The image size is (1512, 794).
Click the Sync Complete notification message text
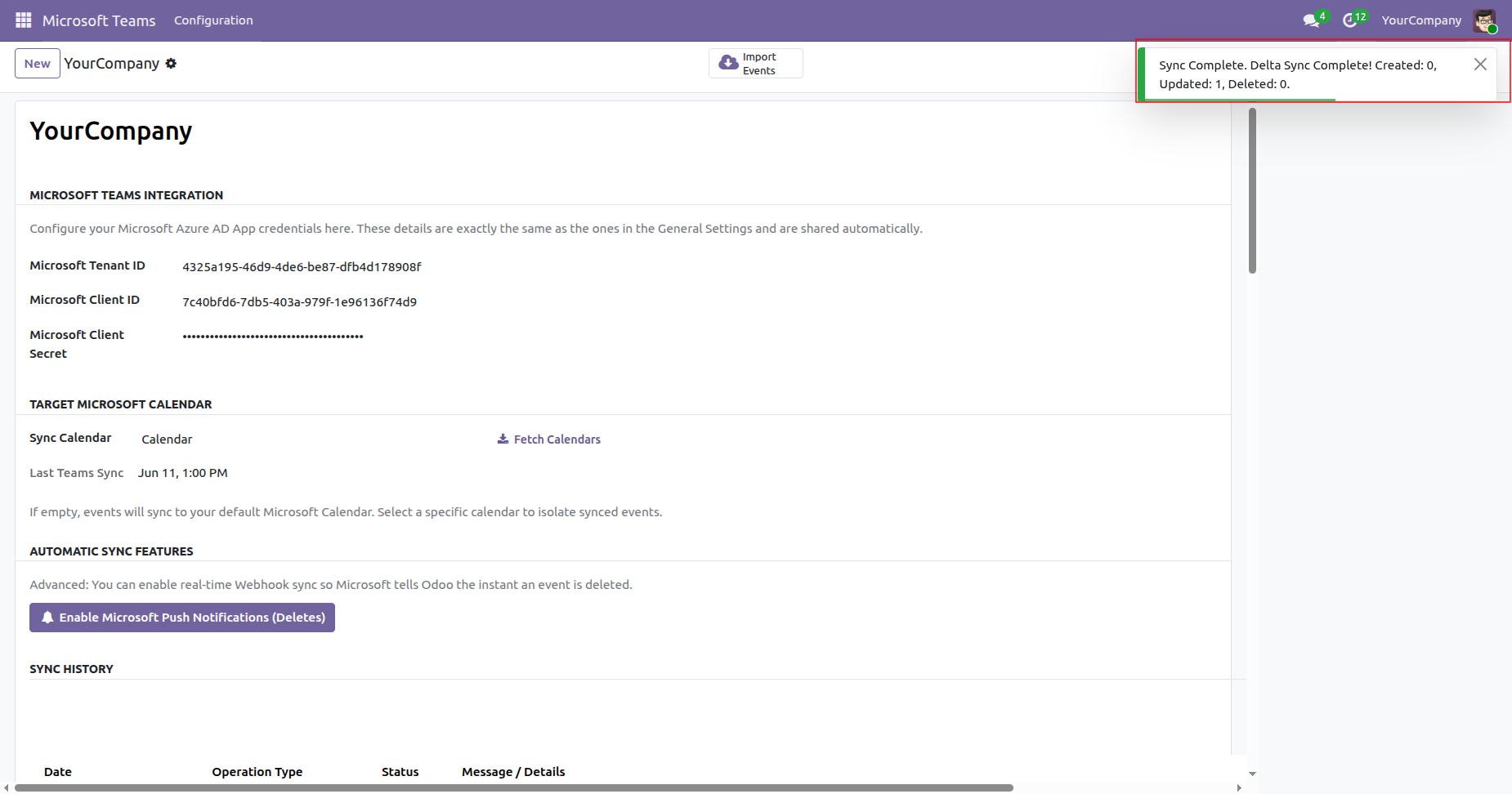tap(1298, 74)
